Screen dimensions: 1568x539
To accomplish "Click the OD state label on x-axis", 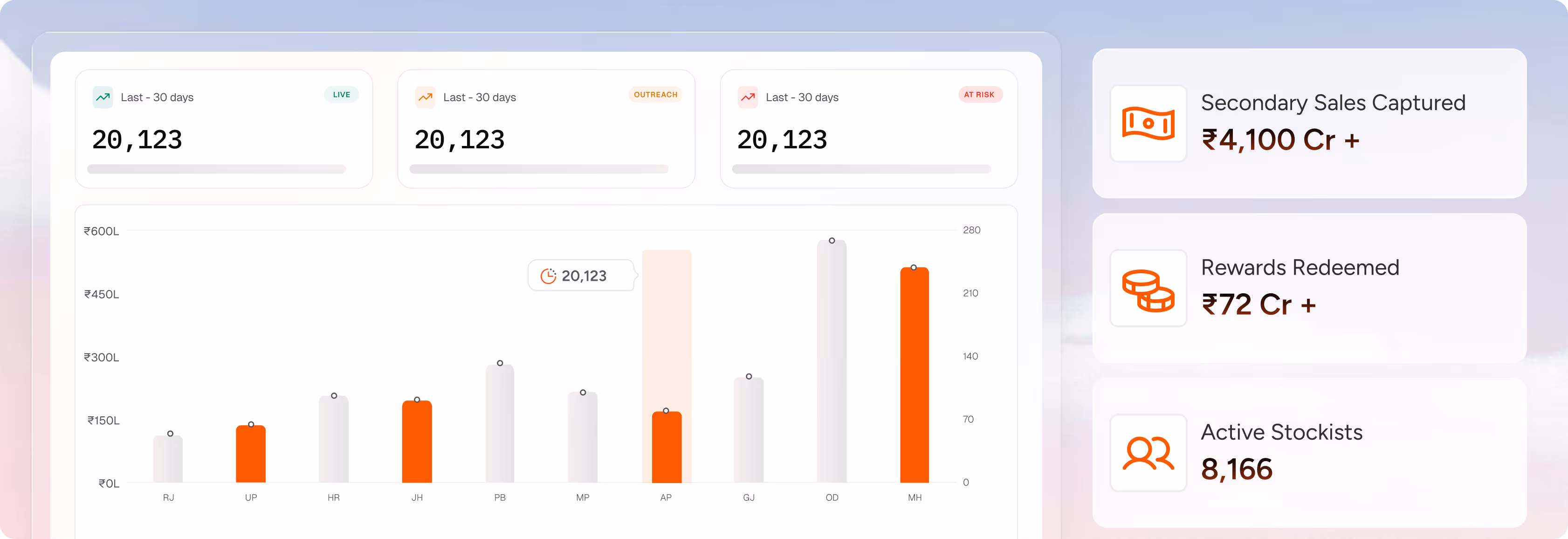I will point(832,498).
